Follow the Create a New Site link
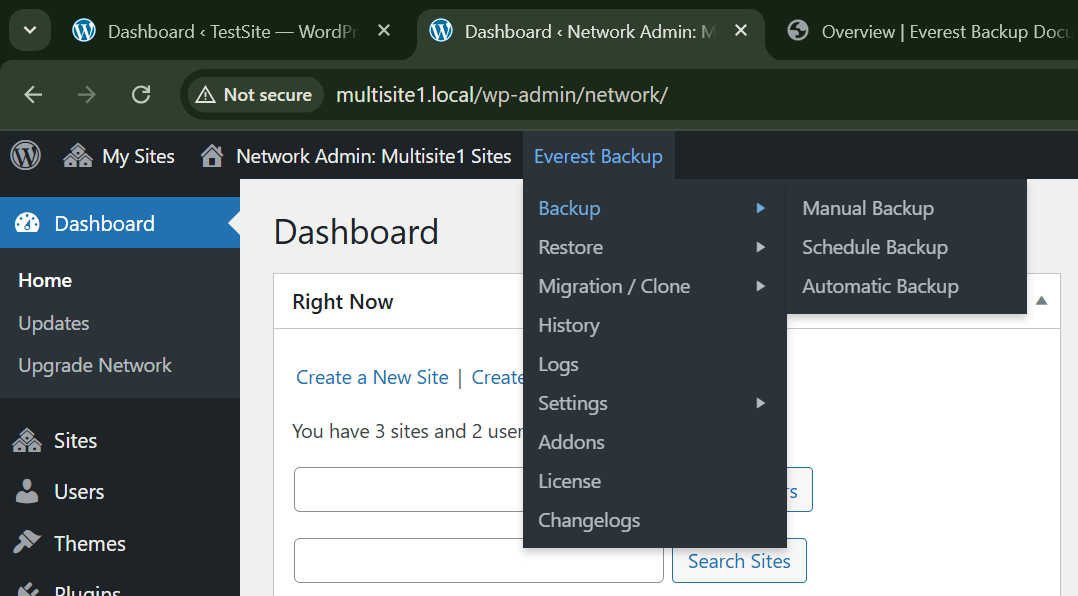Screen dimensions: 1078x596 (372, 377)
